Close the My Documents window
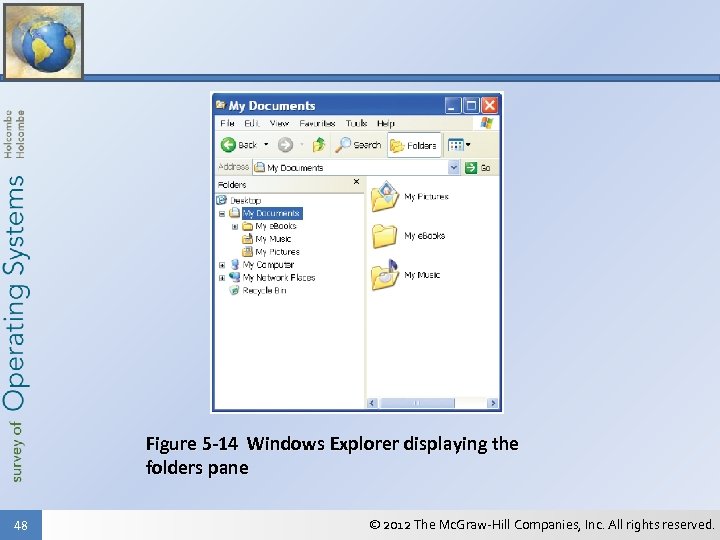Screen dimensions: 720x540 pos(490,106)
